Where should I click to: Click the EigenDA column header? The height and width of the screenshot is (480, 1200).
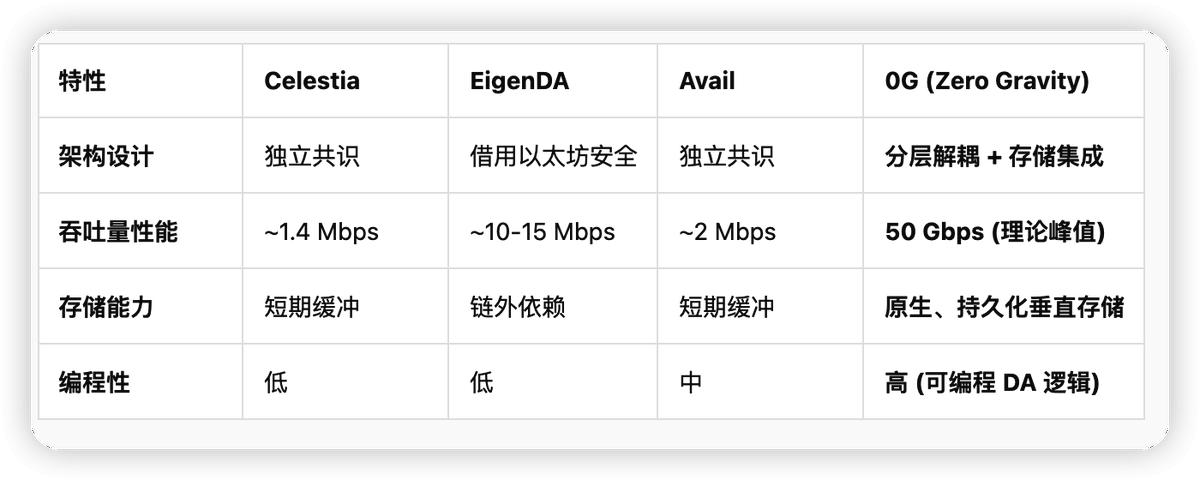tap(519, 82)
